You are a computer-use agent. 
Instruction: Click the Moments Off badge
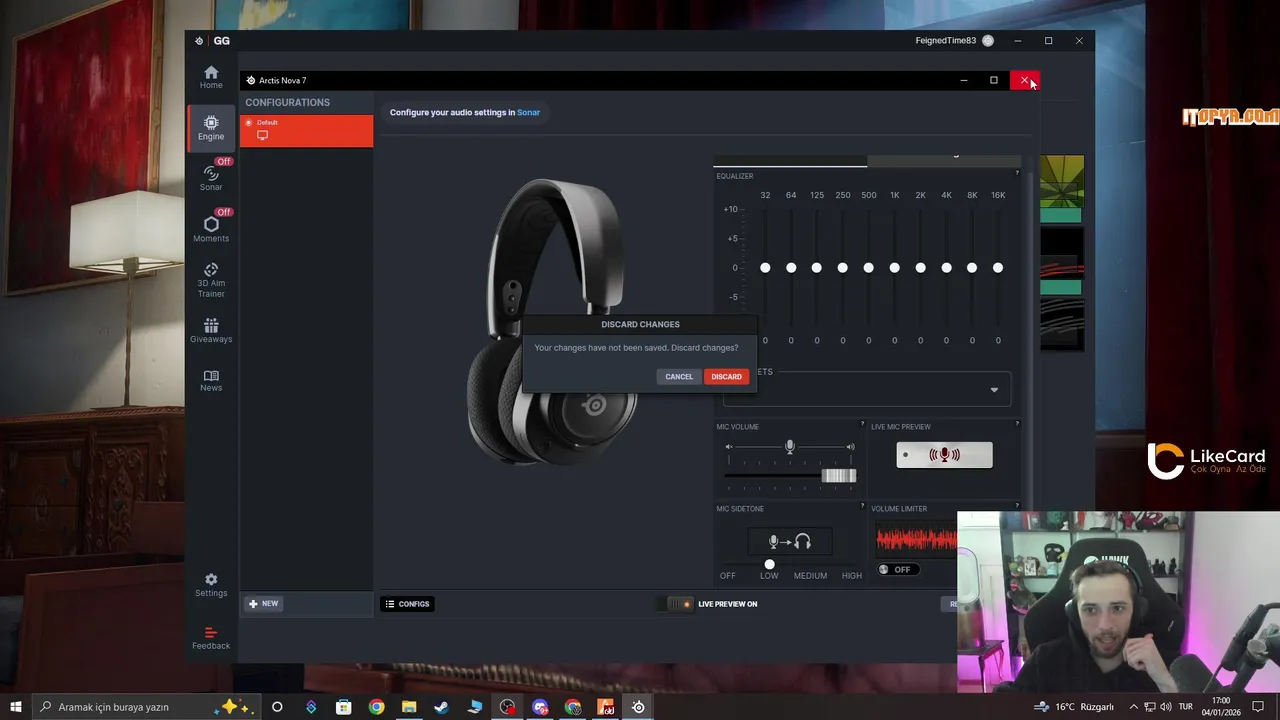coord(224,212)
